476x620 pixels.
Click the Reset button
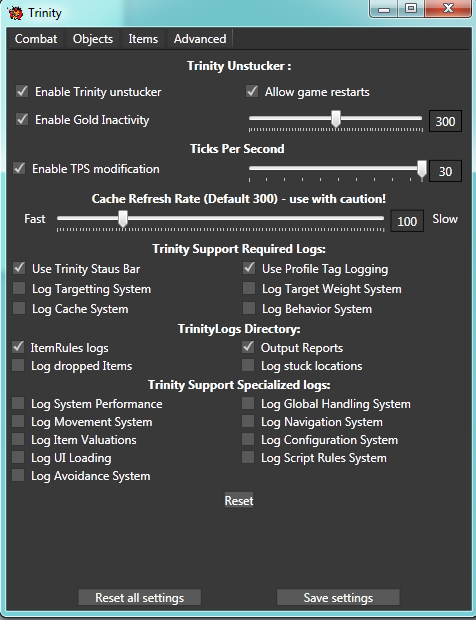239,501
